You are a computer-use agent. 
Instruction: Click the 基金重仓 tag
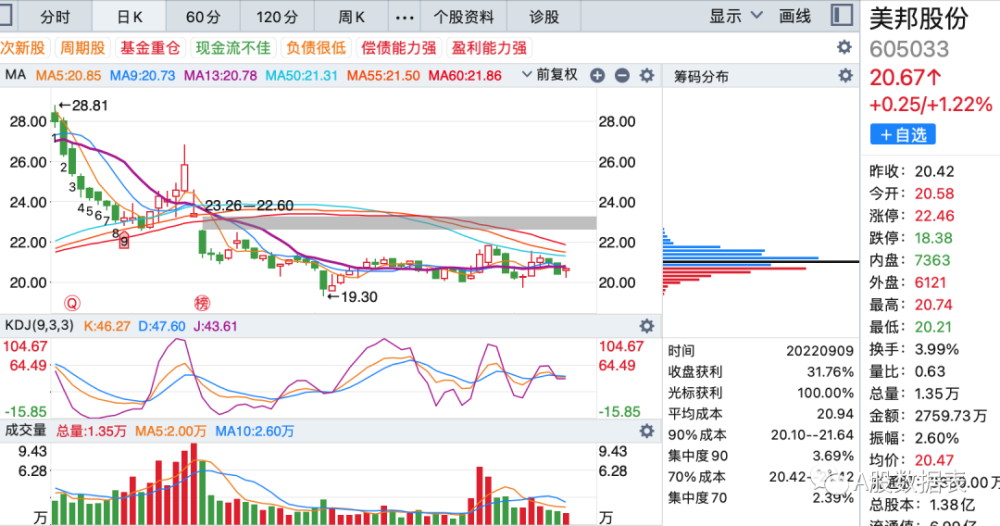coord(150,48)
